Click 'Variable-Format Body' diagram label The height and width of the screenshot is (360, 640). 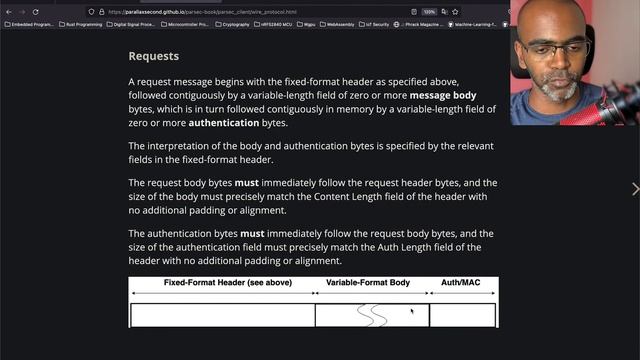tap(368, 282)
